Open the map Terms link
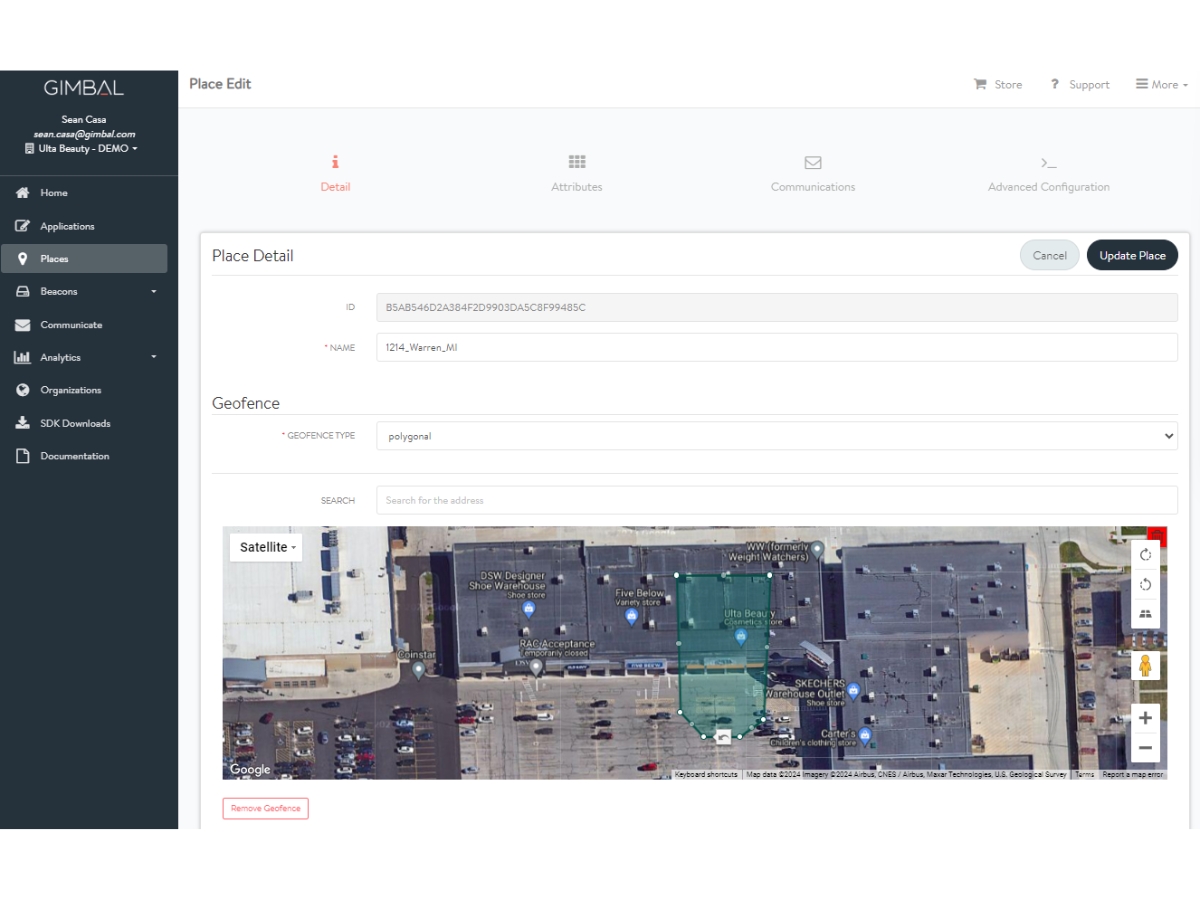This screenshot has width=1200, height=900. point(1084,775)
